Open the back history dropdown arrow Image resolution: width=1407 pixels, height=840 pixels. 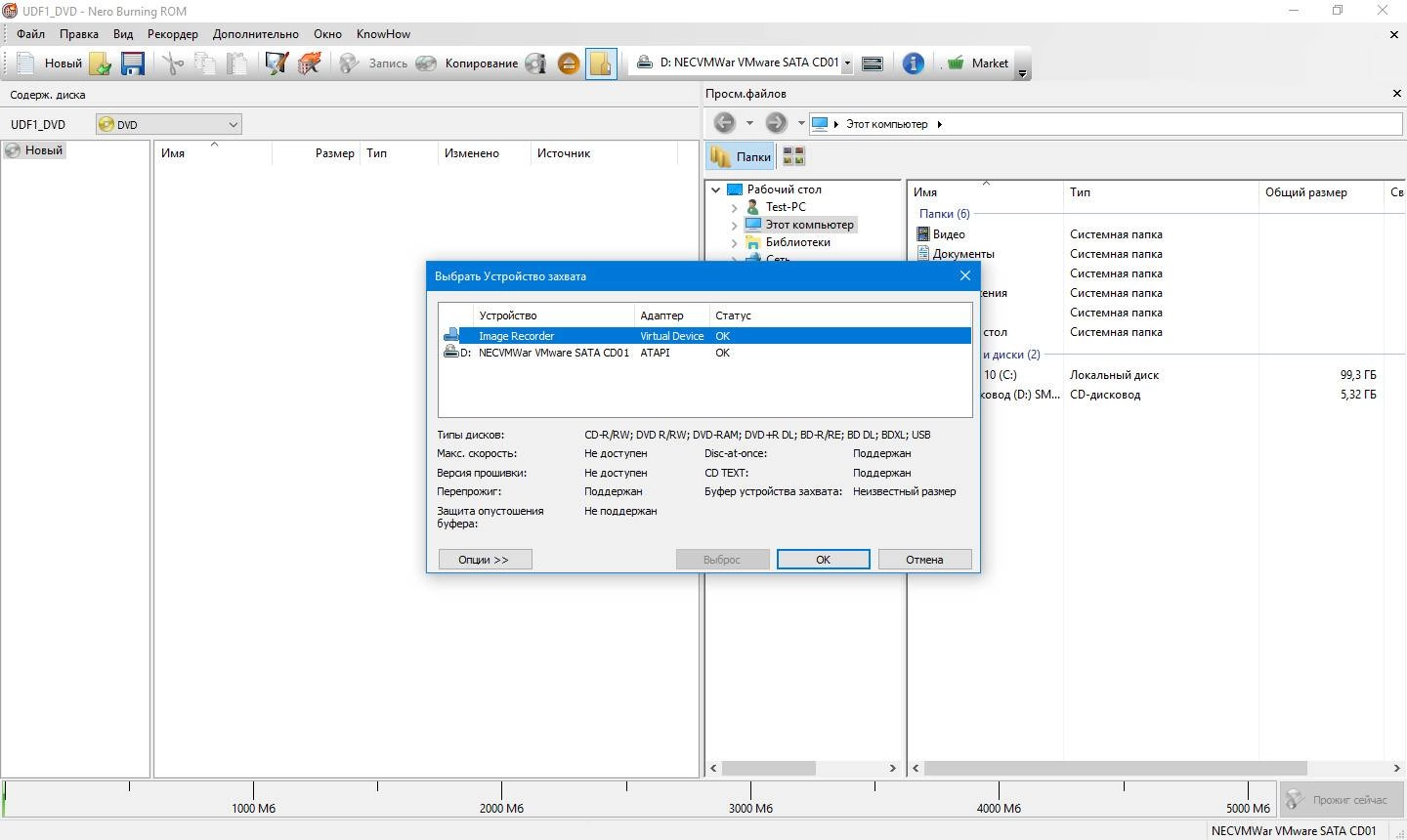[x=749, y=123]
